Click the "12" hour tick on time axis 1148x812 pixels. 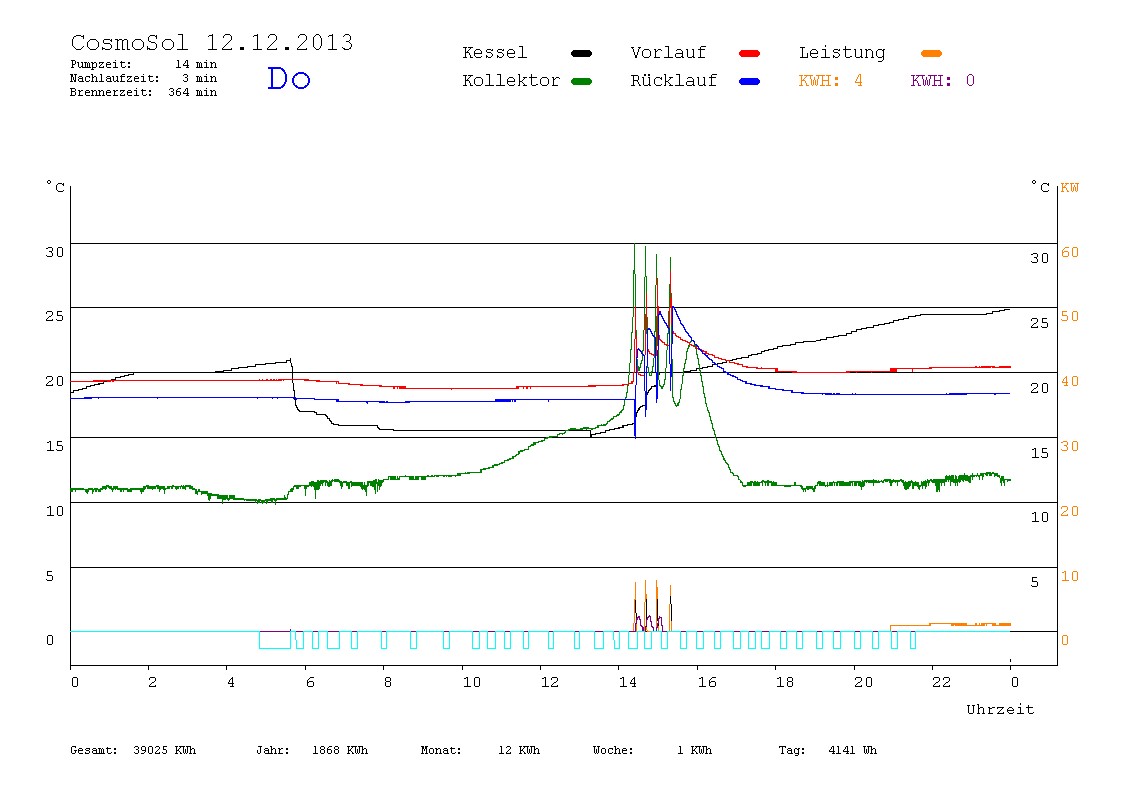click(550, 682)
